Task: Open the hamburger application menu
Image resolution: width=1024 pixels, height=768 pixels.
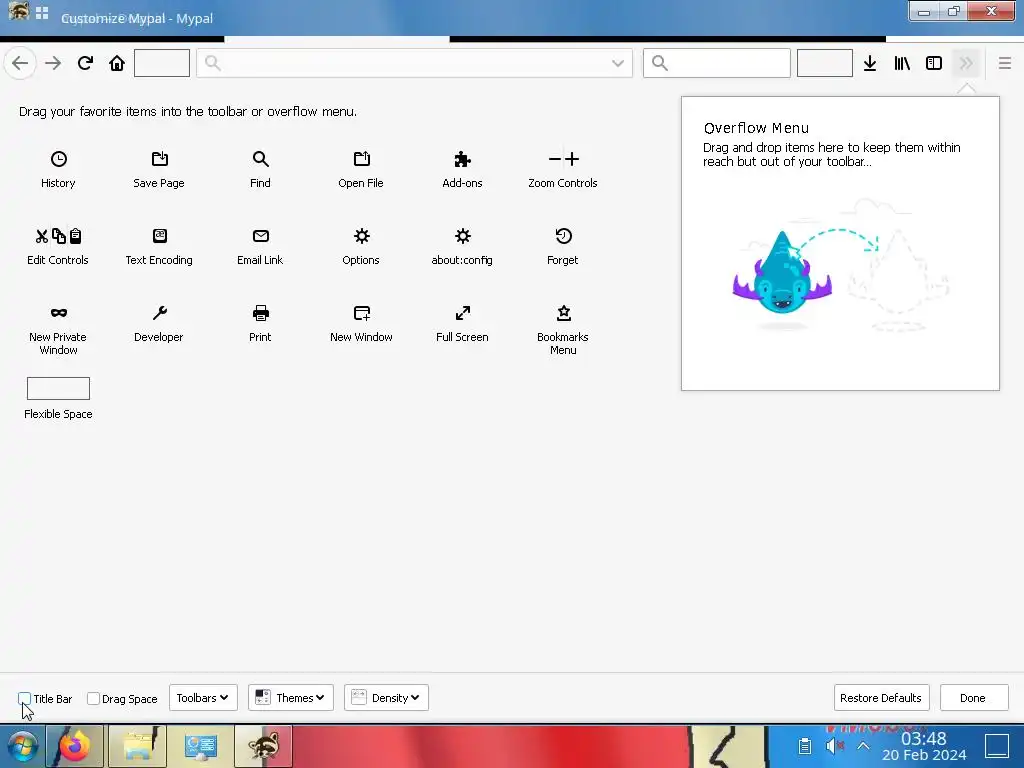Action: (1005, 63)
